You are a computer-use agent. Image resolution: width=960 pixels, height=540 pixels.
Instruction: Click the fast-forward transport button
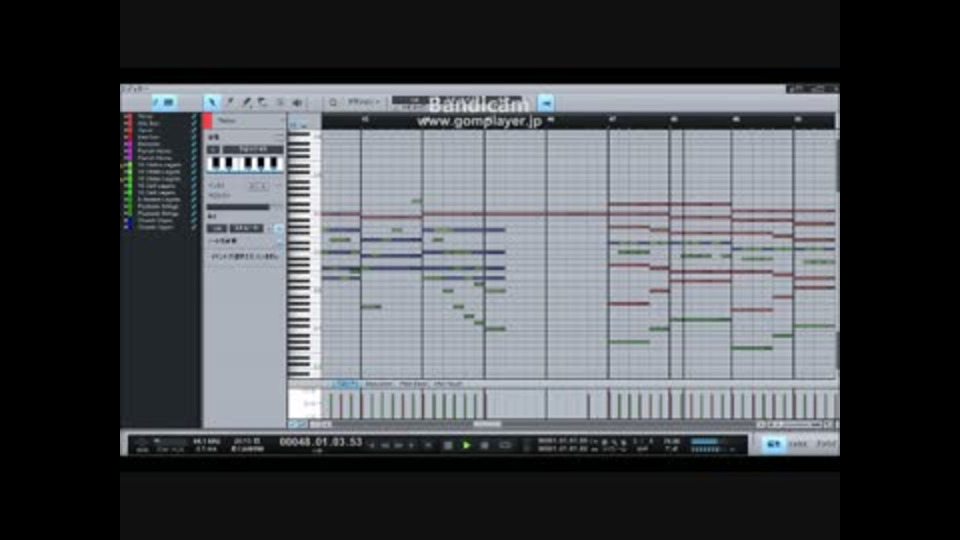point(399,445)
